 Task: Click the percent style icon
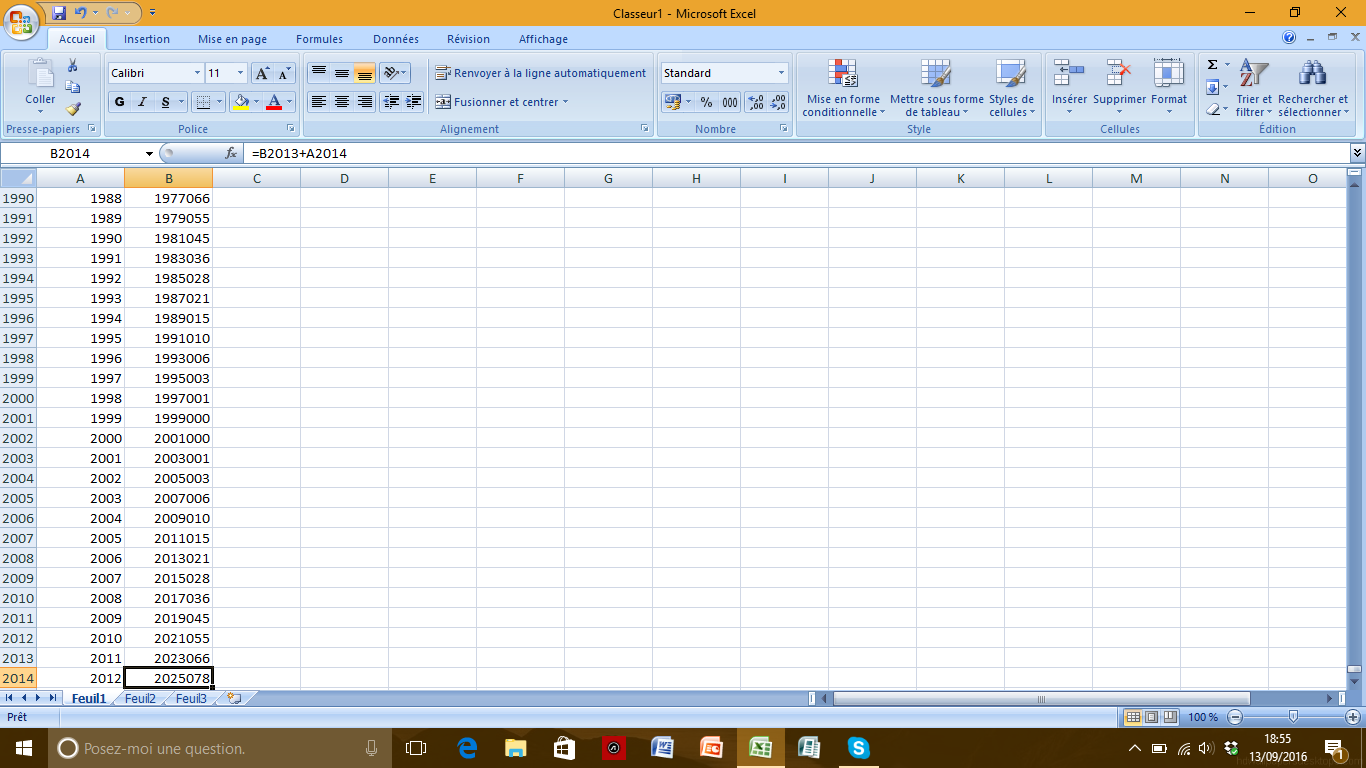pos(706,102)
